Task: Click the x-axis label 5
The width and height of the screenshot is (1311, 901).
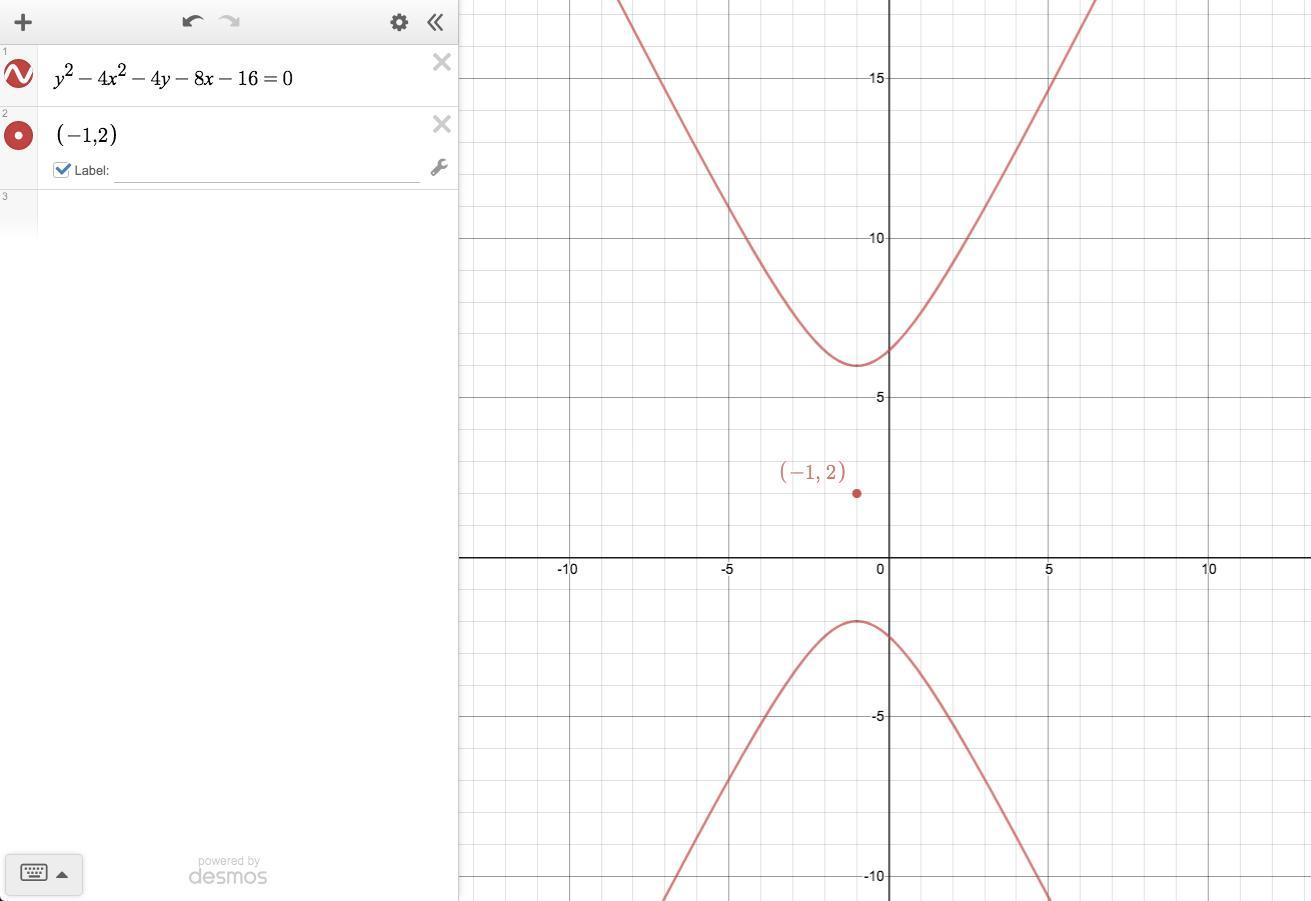Action: [x=1049, y=569]
